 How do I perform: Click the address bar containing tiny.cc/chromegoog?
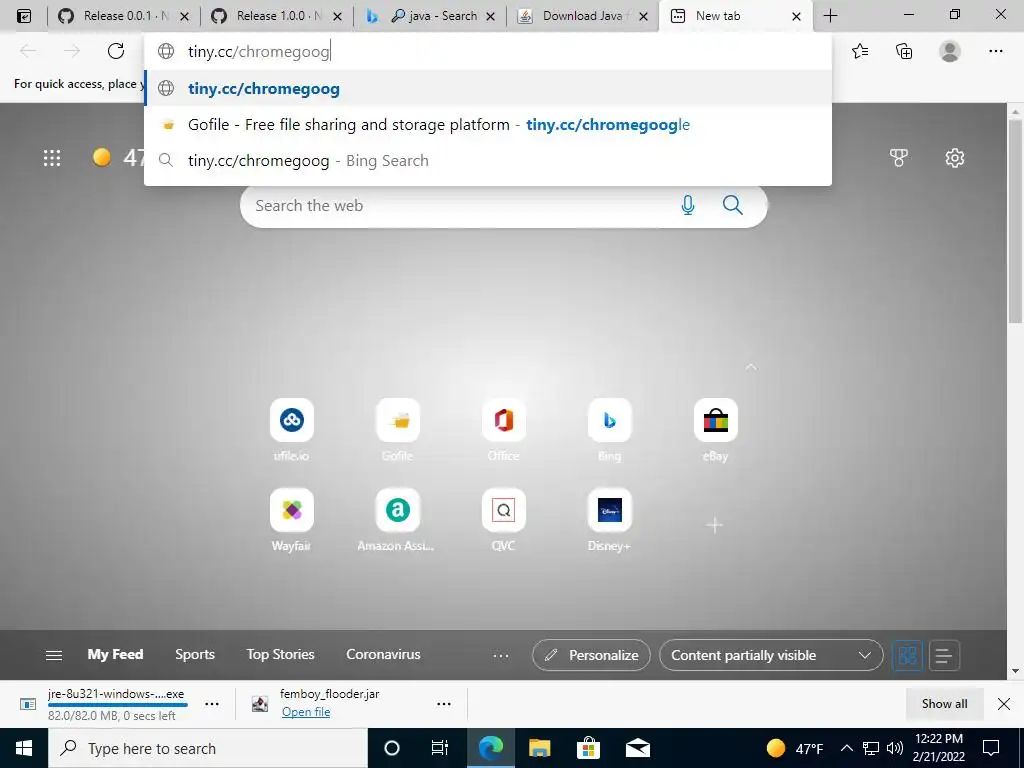pos(488,51)
